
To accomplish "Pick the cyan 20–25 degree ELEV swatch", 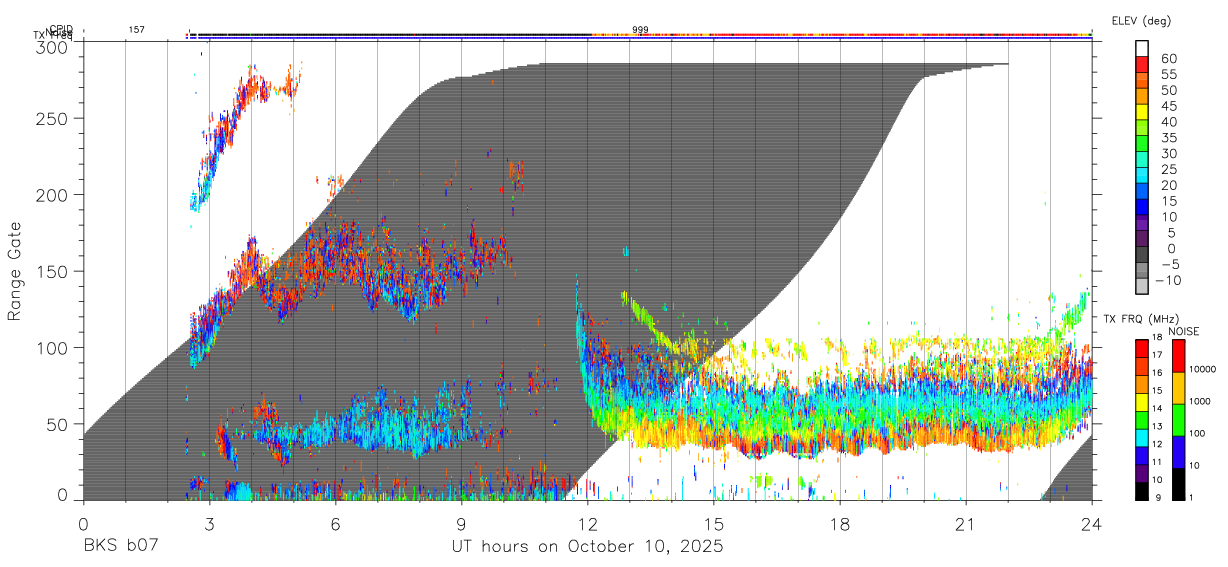I will [x=1142, y=177].
